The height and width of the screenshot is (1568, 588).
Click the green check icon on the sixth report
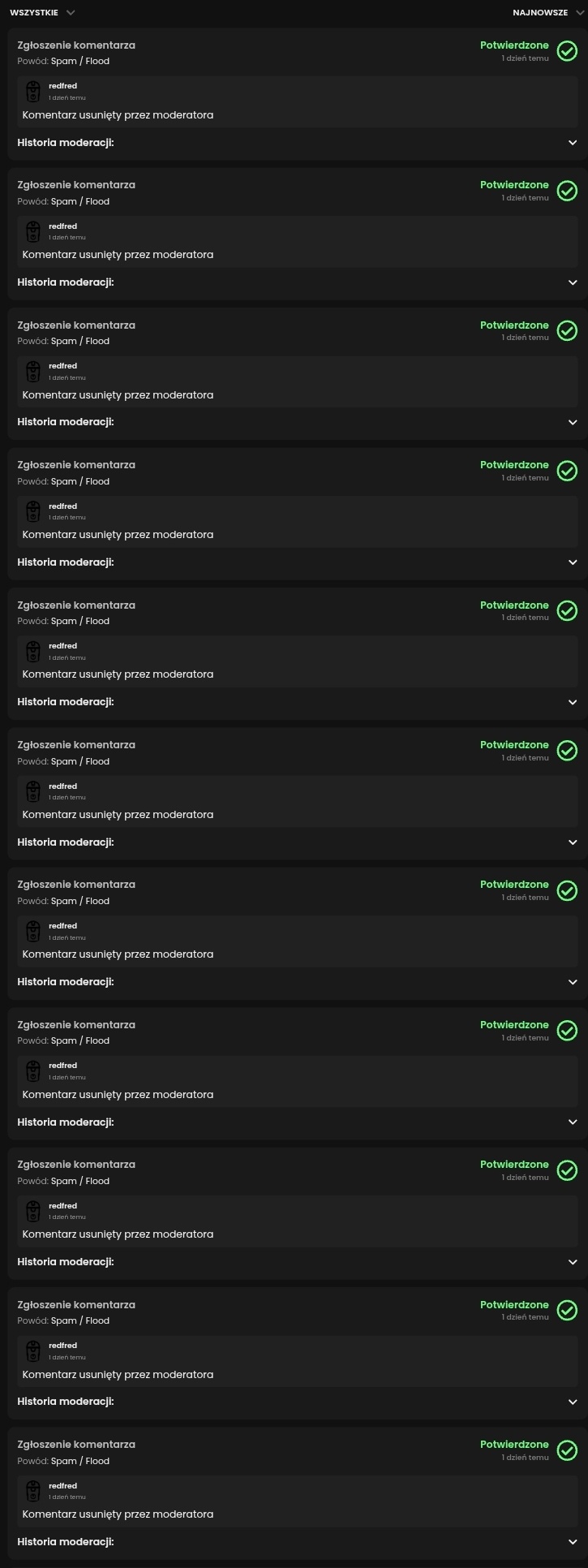pyautogui.click(x=567, y=751)
